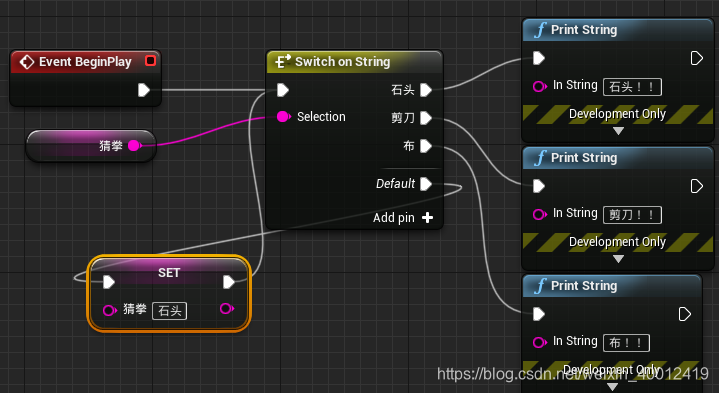The width and height of the screenshot is (719, 393).
Task: Click the red delegate pin on Event BeginPlay
Action: point(150,61)
